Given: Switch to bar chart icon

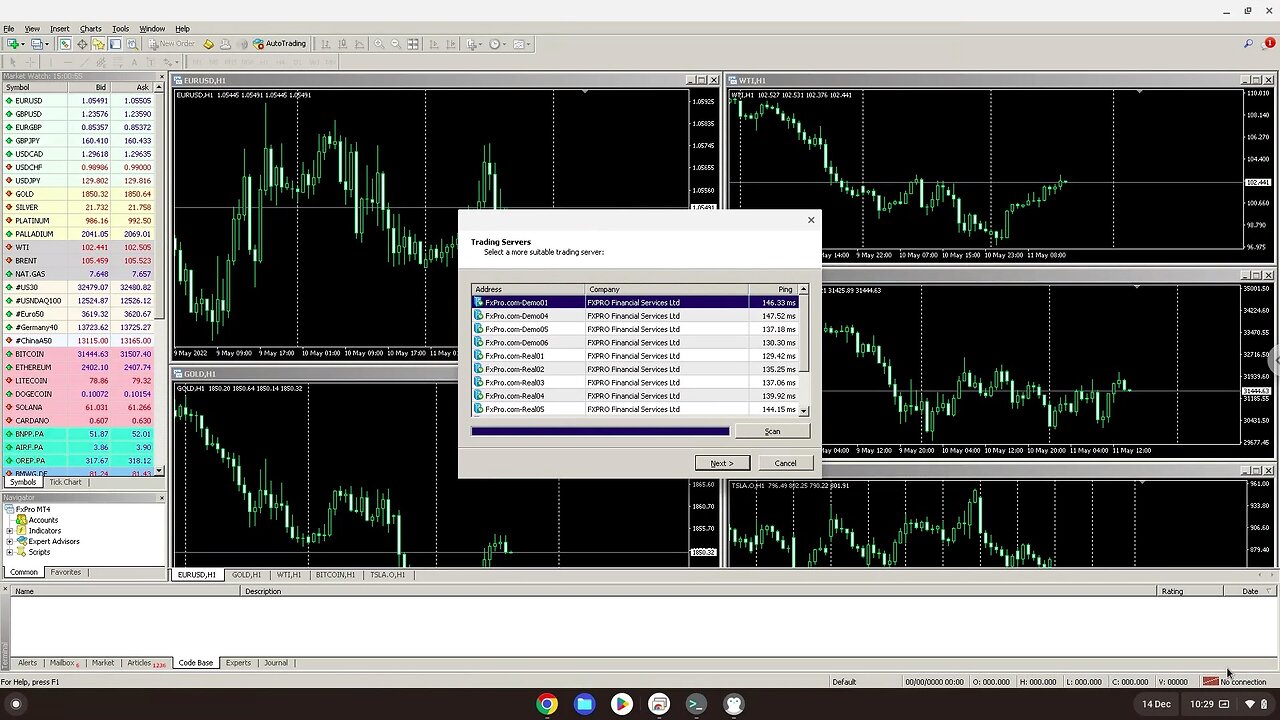Looking at the screenshot, I should [326, 44].
